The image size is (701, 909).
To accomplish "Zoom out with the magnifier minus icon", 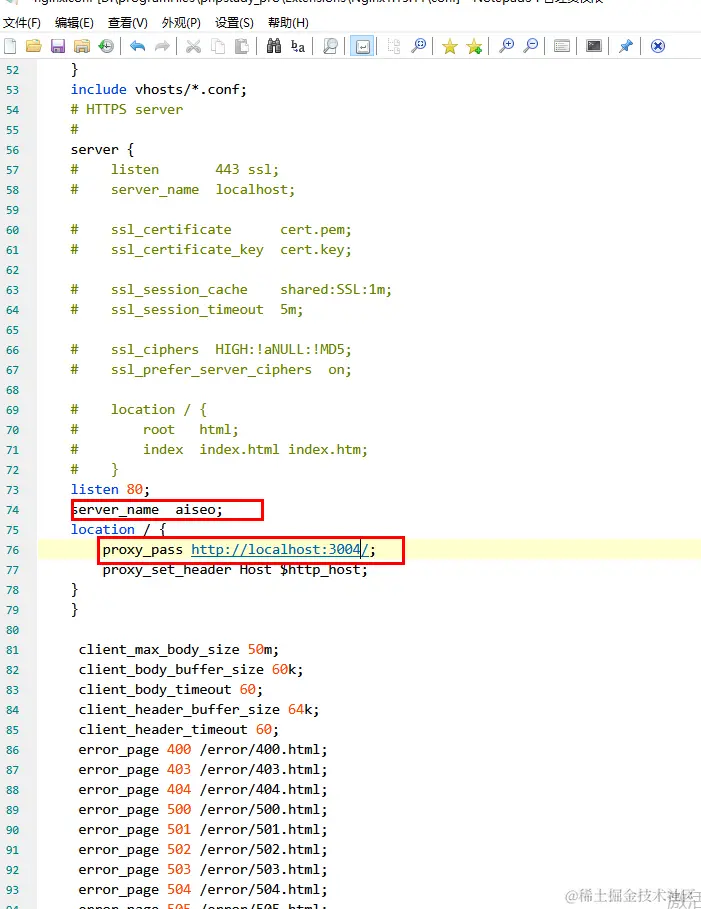I will 531,46.
